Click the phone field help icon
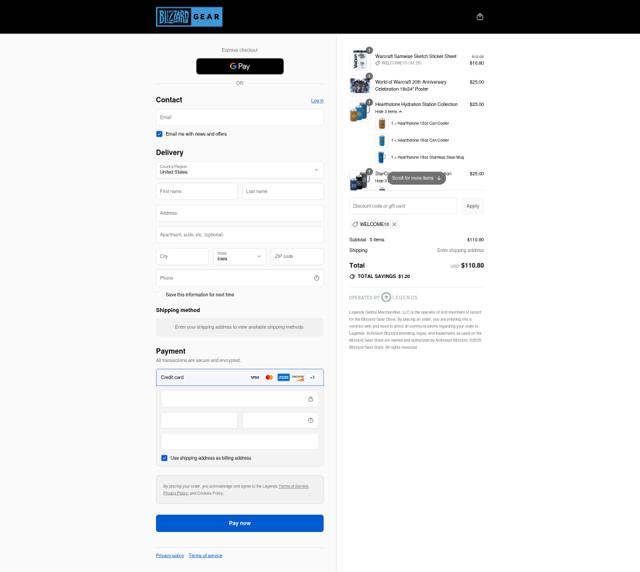 [316, 278]
